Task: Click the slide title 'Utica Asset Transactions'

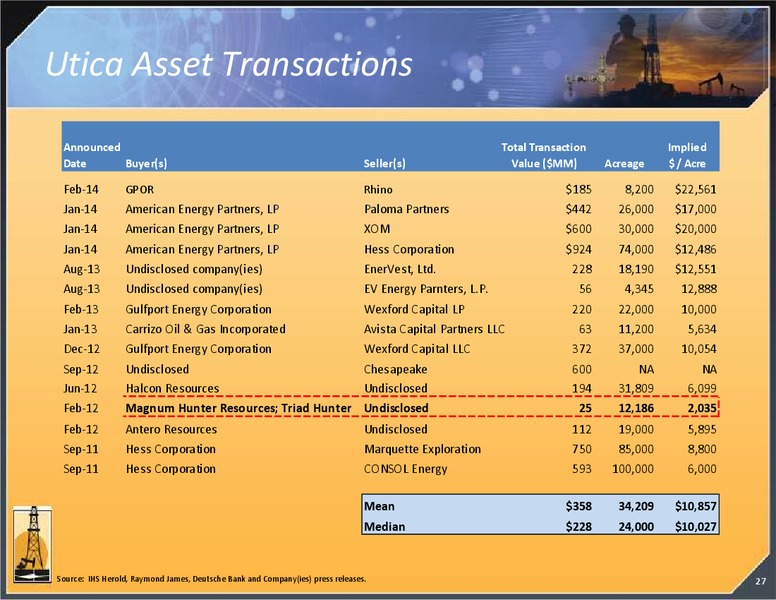Action: click(229, 64)
